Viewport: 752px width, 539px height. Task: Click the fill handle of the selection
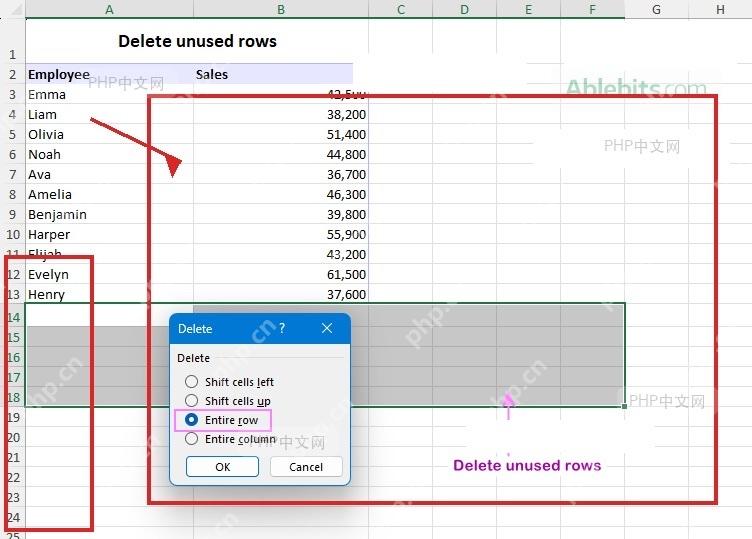(624, 406)
